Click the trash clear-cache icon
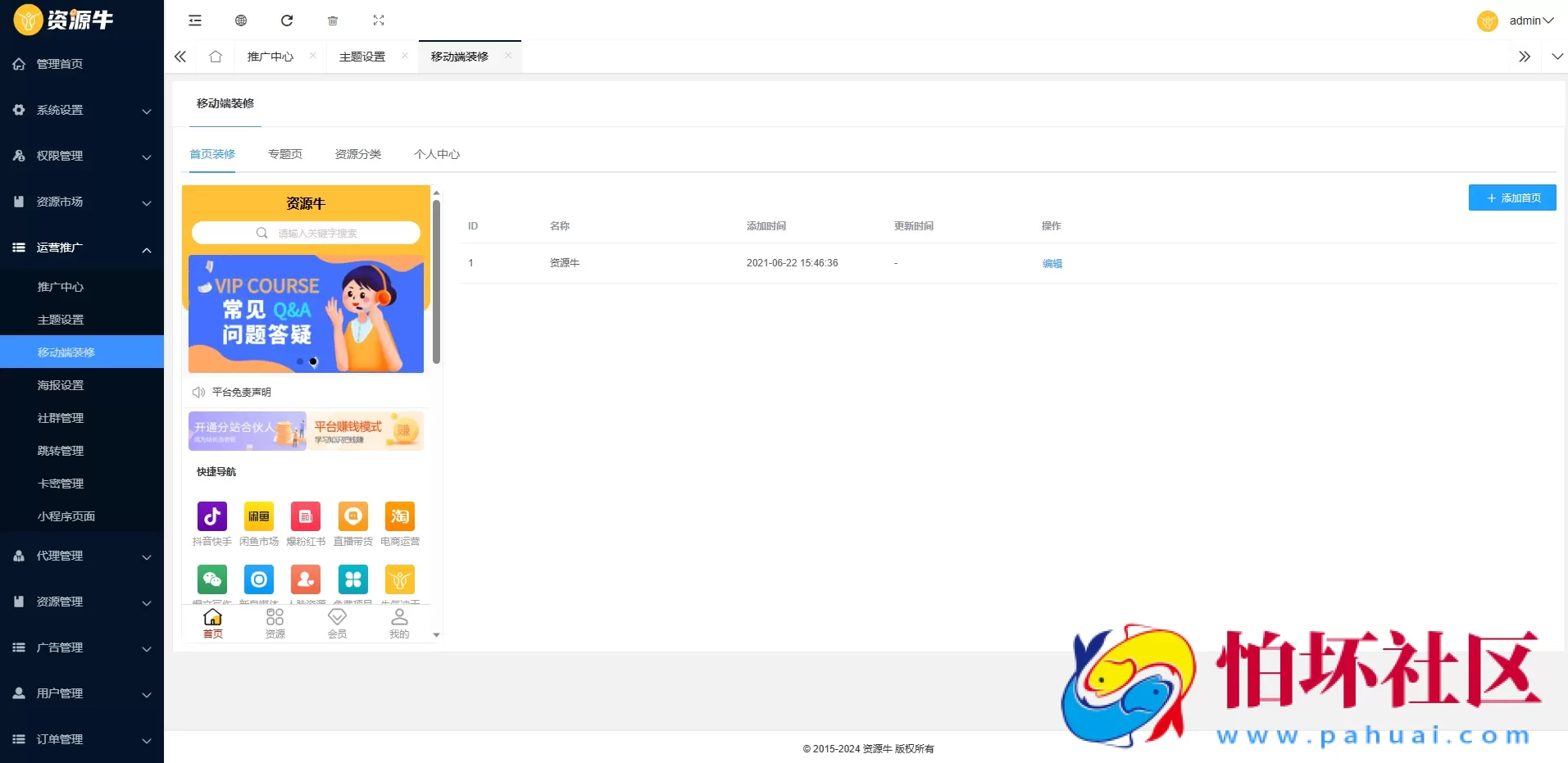Viewport: 1568px width, 763px height. tap(332, 20)
